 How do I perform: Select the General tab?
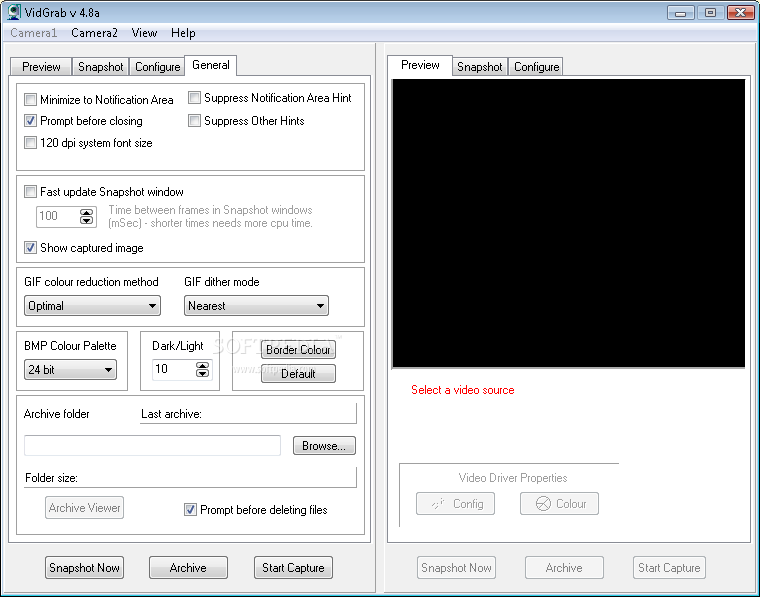click(211, 65)
